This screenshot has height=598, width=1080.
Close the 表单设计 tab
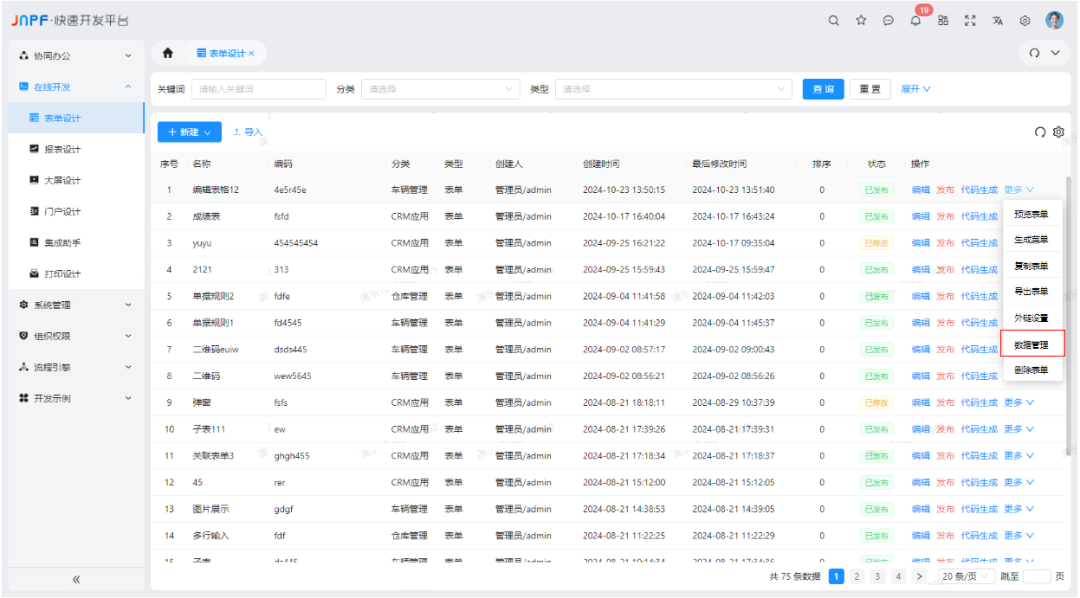coord(252,53)
